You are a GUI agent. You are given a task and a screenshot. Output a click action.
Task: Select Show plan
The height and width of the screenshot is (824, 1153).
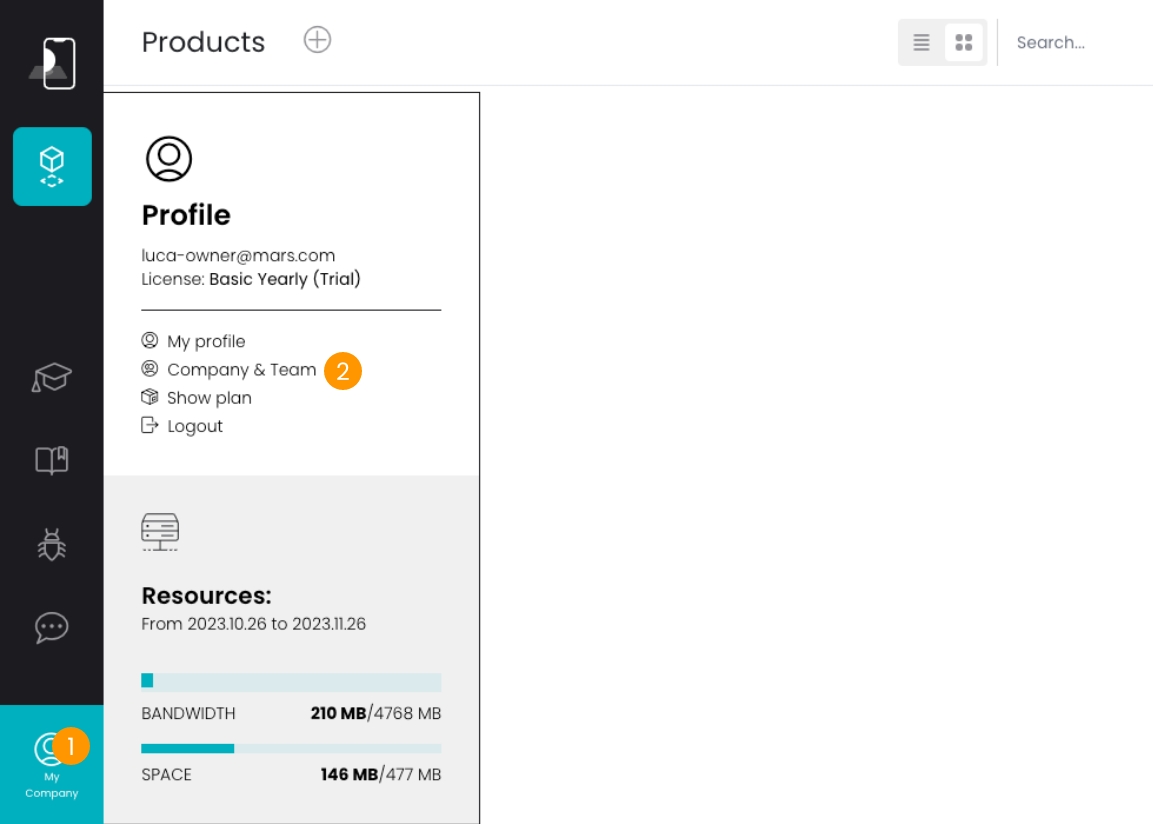tap(209, 398)
